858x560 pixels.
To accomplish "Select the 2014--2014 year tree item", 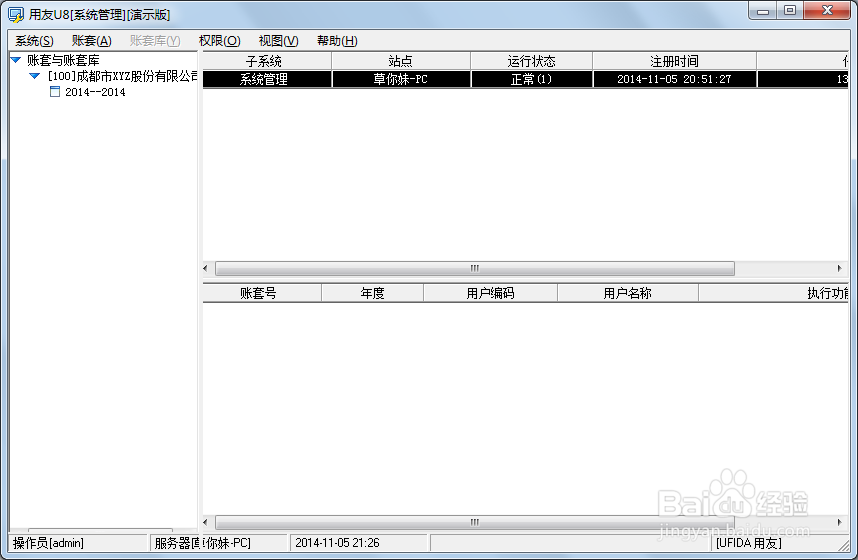I will (x=95, y=92).
